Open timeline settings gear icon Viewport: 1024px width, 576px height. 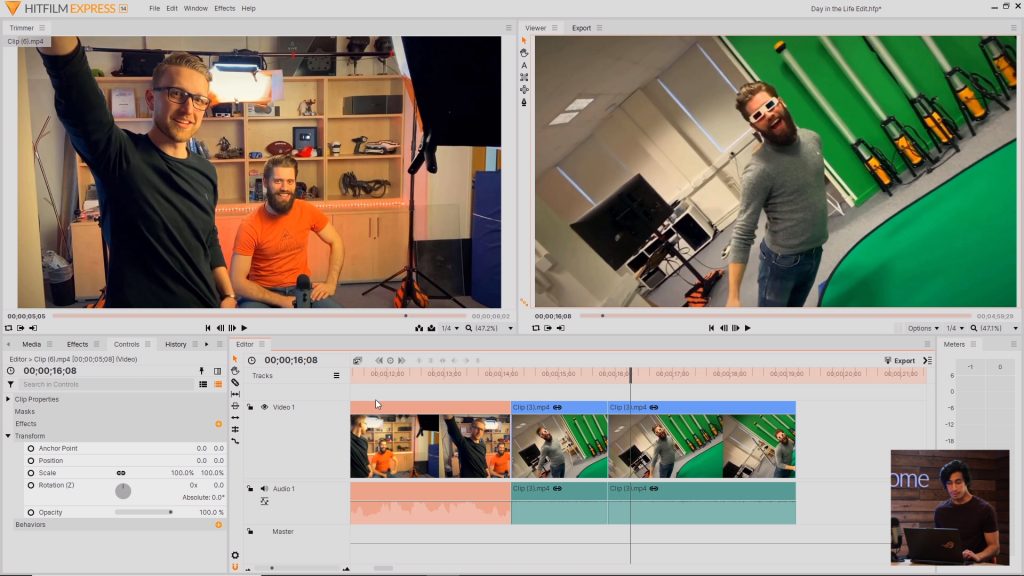(x=235, y=555)
